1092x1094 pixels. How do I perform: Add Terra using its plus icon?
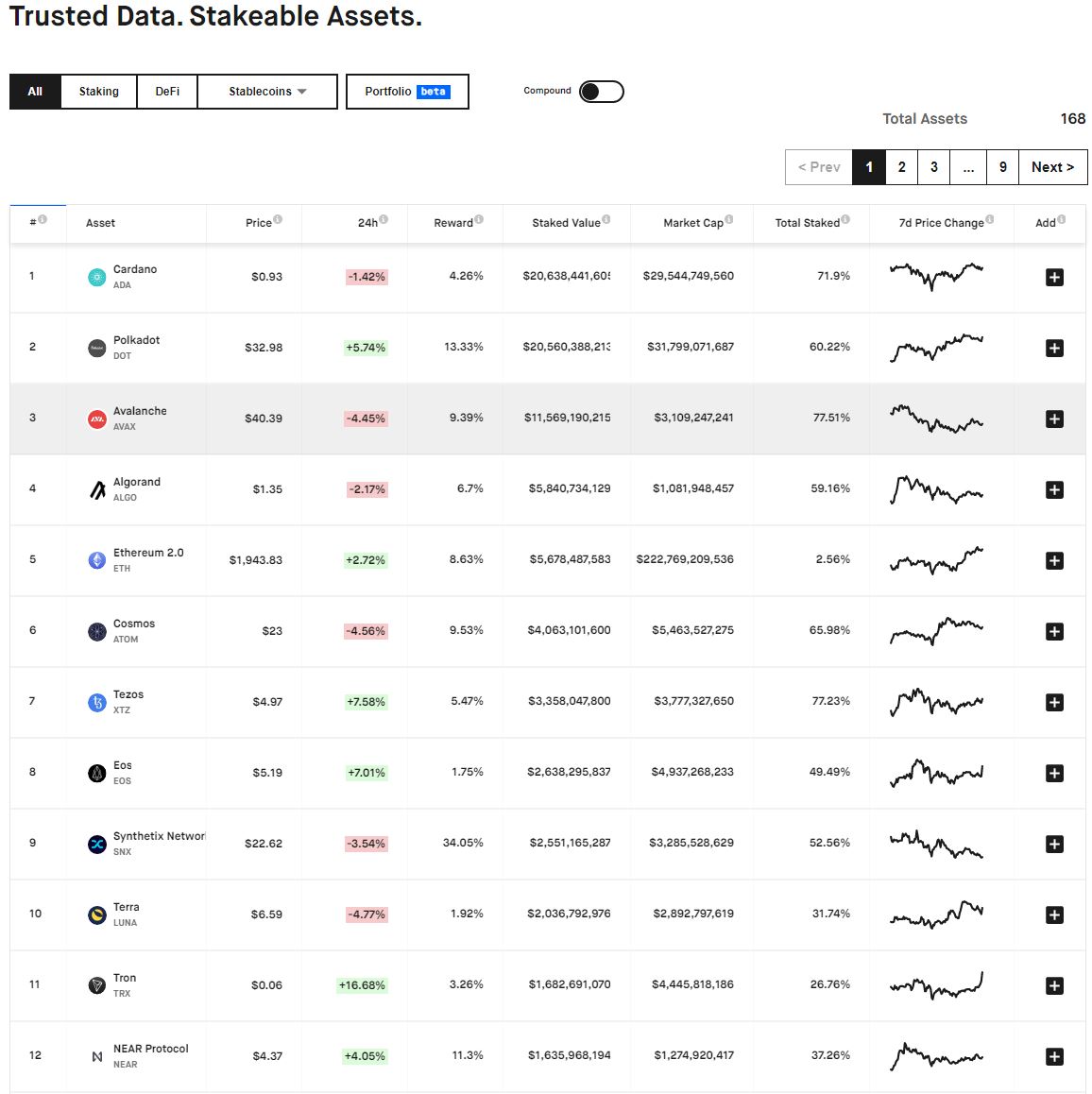click(x=1053, y=915)
